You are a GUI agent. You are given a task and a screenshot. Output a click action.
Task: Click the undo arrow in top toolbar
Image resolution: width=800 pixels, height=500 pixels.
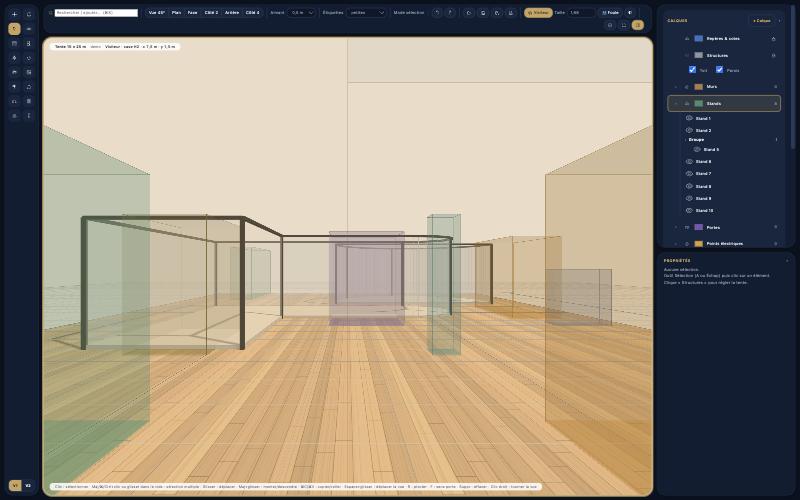pyautogui.click(x=436, y=13)
